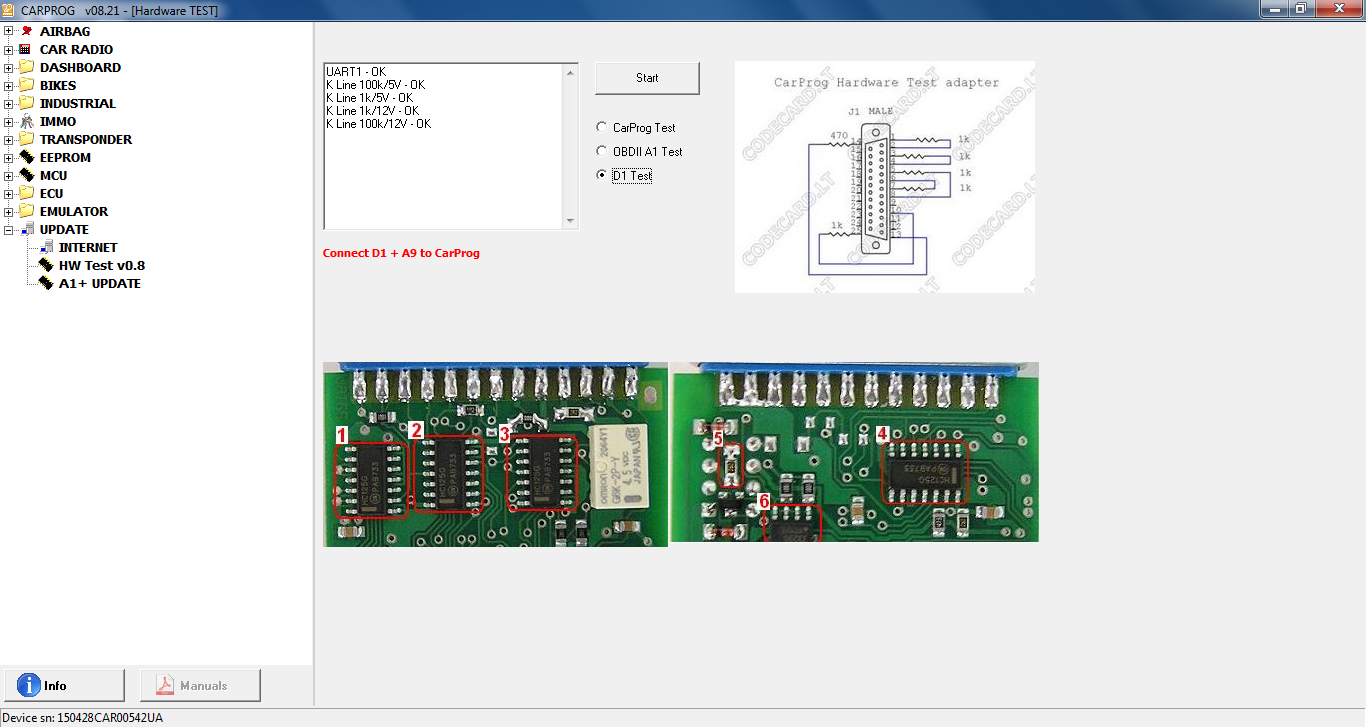Click the PCB photo showing chips 4, 5, 6
The height and width of the screenshot is (728, 1366).
855,452
